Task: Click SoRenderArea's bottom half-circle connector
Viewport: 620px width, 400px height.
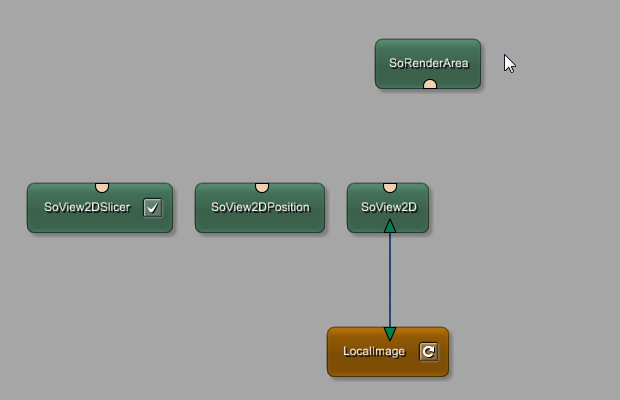Action: [x=430, y=85]
